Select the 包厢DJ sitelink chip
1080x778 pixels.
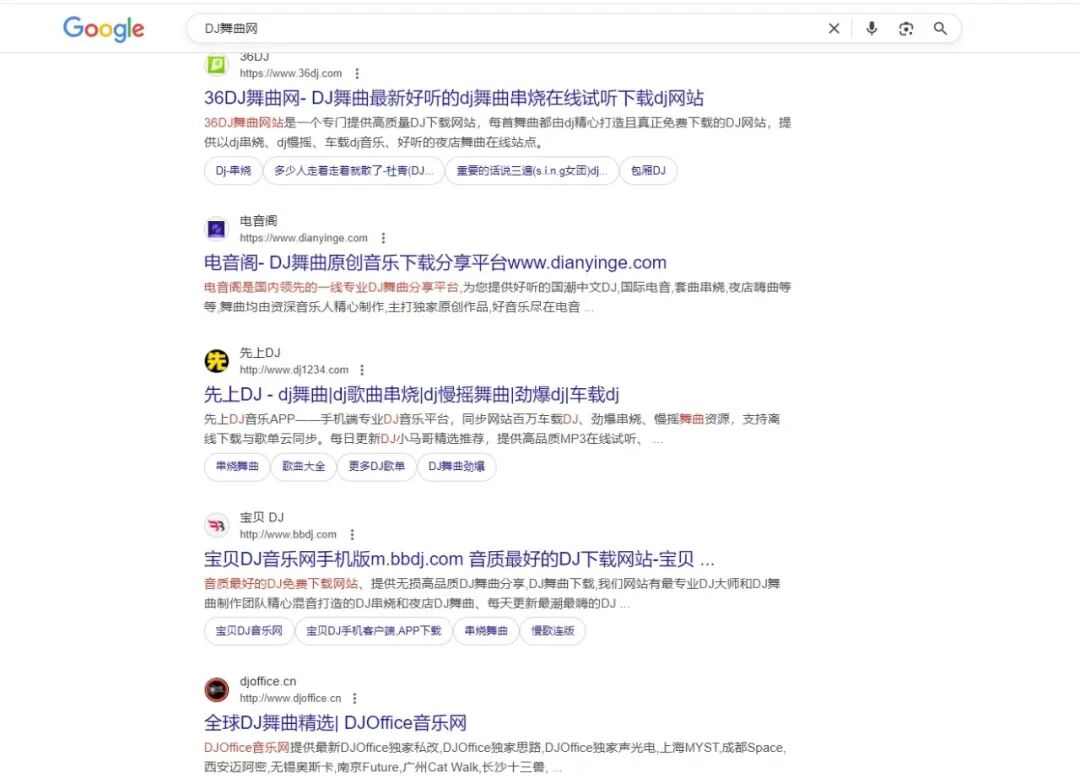[648, 171]
